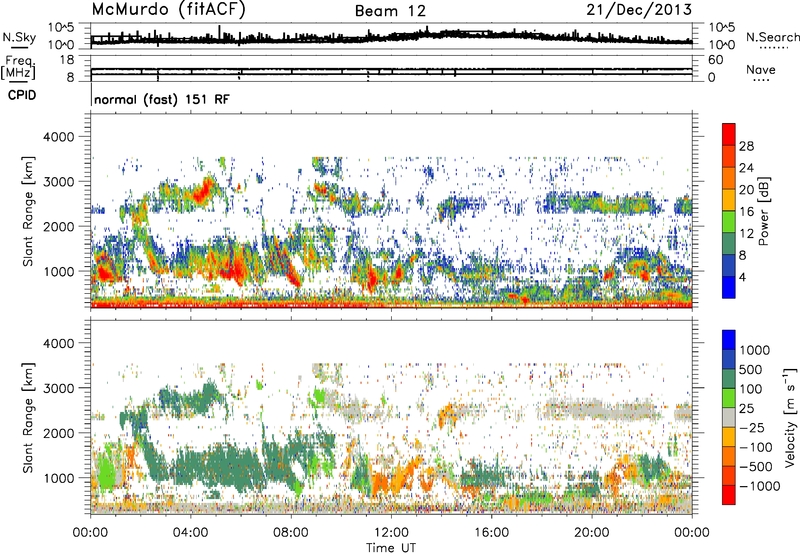Pick the dark green 100-500 velocity segment

[x=729, y=379]
